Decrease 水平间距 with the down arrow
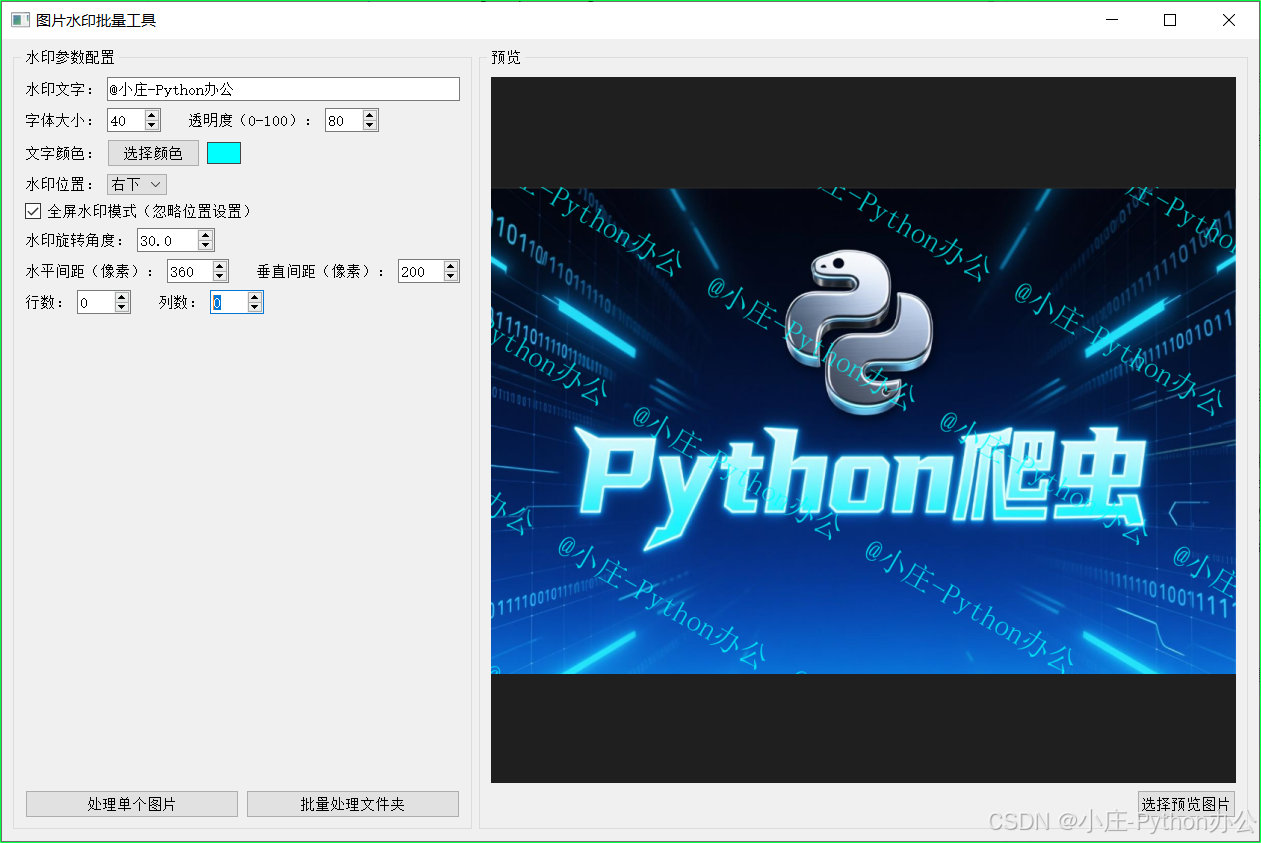 click(x=220, y=277)
